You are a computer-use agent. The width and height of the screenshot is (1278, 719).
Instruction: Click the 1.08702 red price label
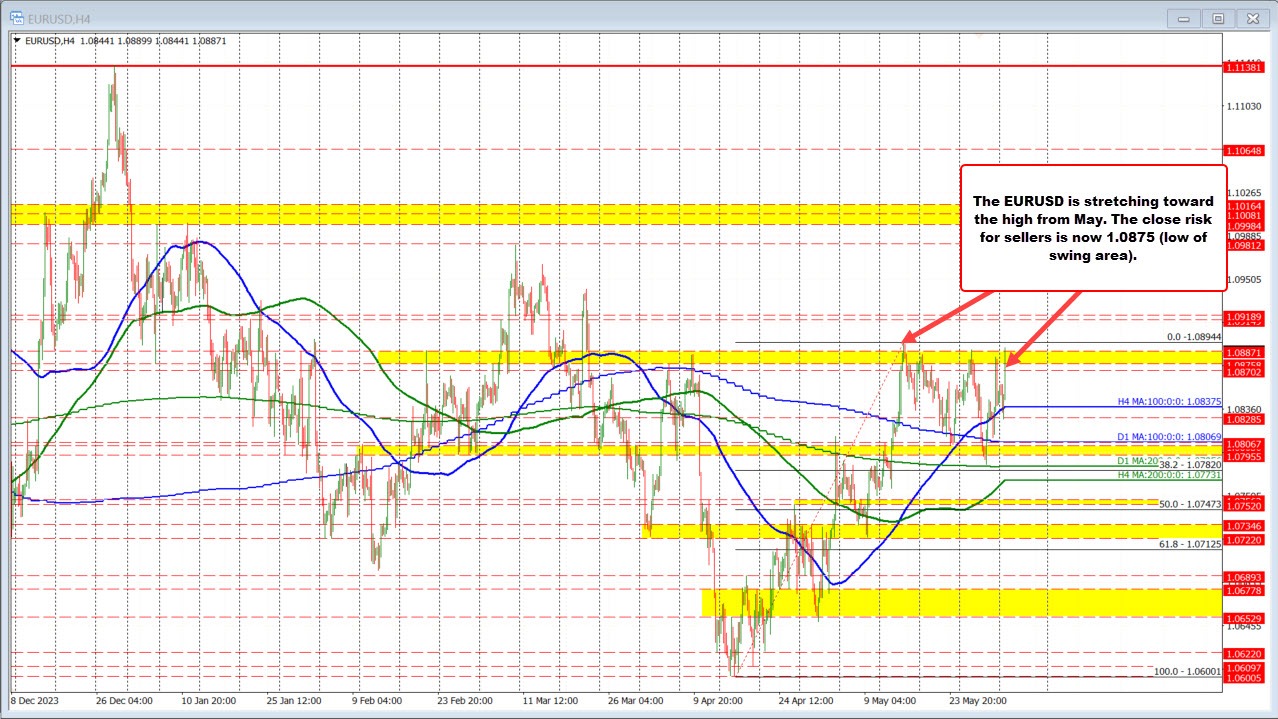tap(1244, 371)
